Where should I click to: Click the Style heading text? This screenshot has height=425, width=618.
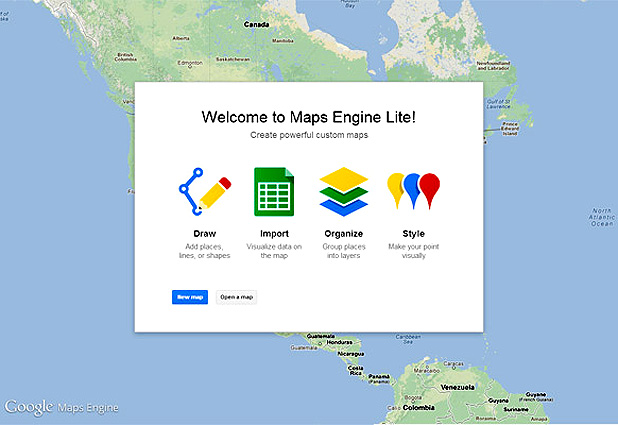tap(413, 234)
